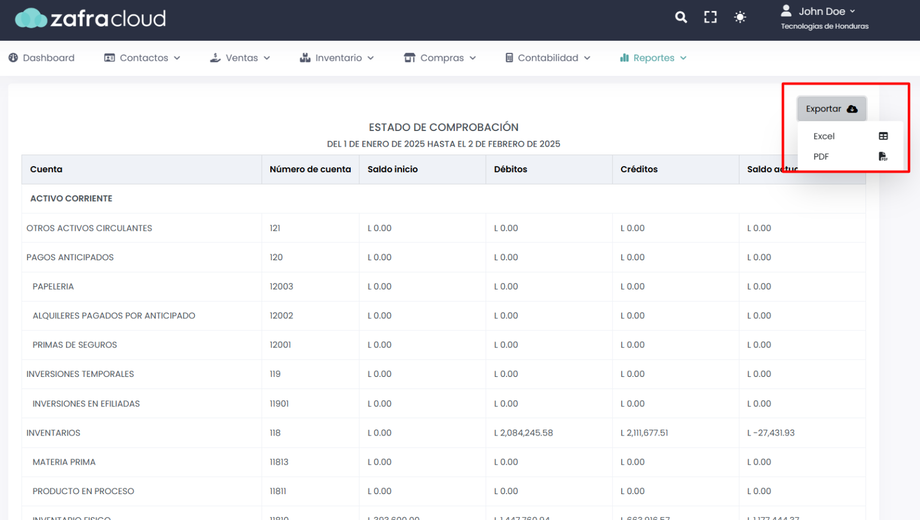Expand the Contabilidad menu

pyautogui.click(x=547, y=58)
